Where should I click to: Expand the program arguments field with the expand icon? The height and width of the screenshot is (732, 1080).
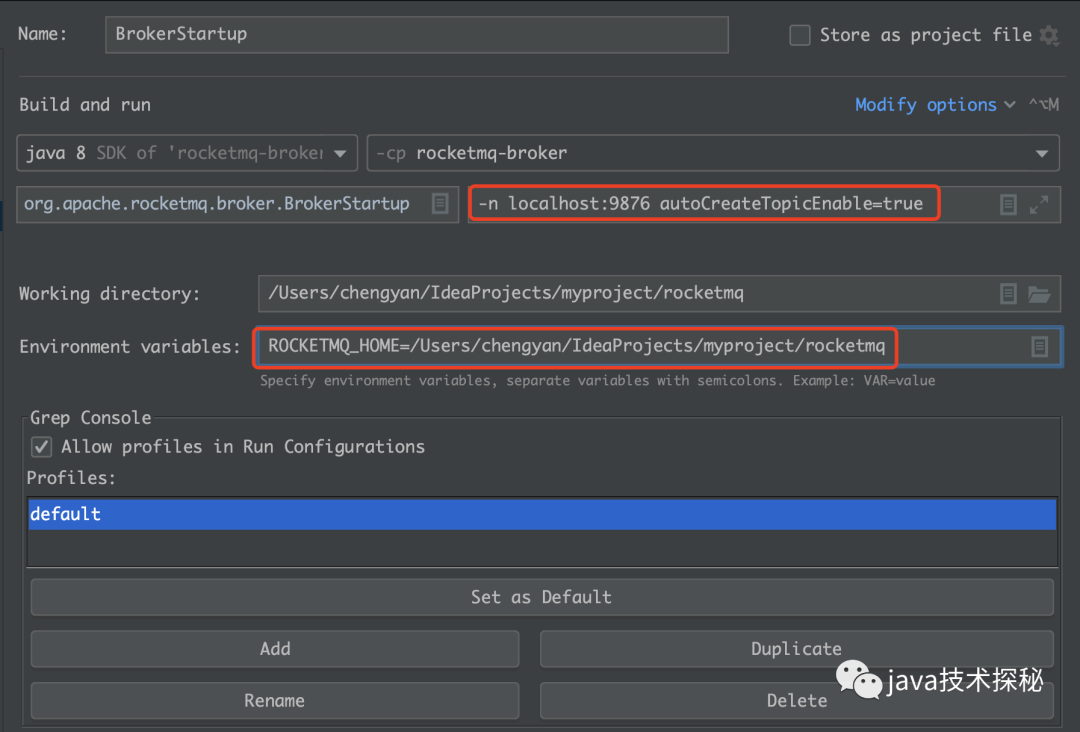1039,205
